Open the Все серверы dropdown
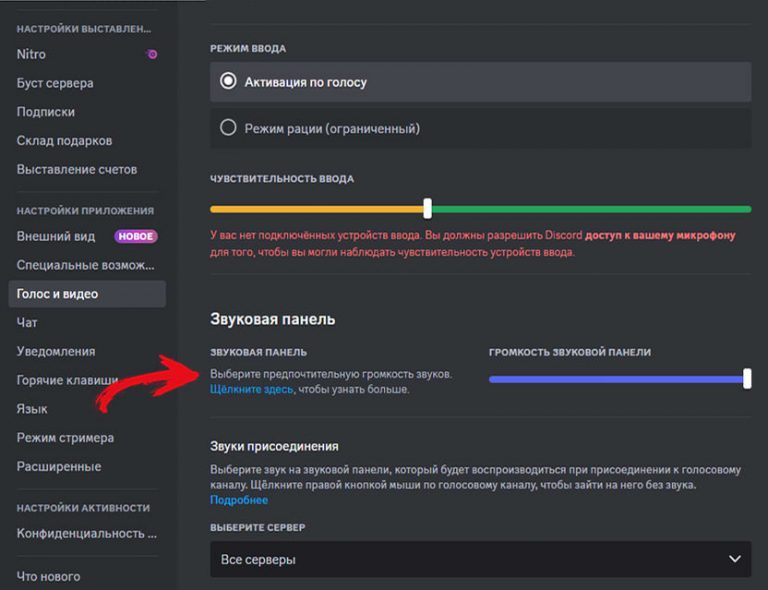The width and height of the screenshot is (768, 590). pyautogui.click(x=480, y=559)
